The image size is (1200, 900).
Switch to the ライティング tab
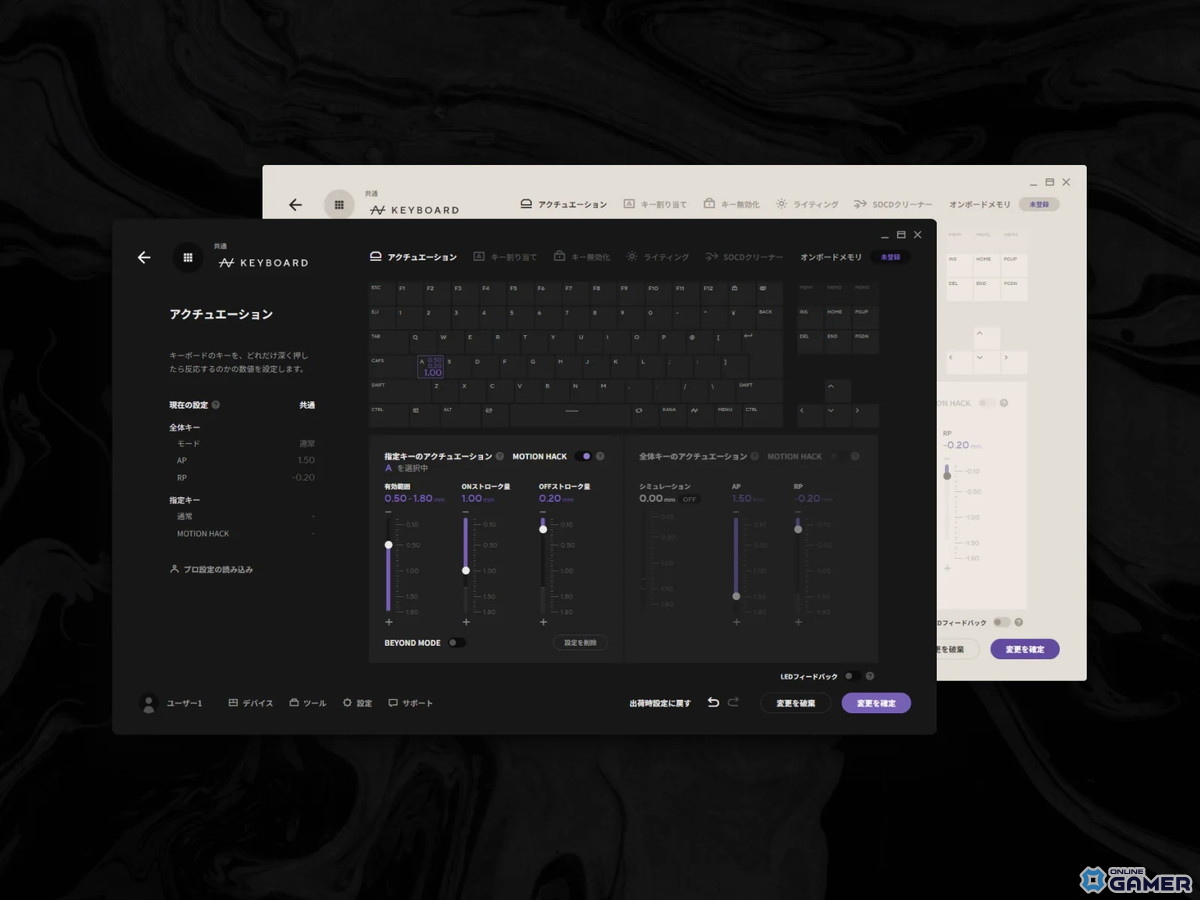click(658, 257)
